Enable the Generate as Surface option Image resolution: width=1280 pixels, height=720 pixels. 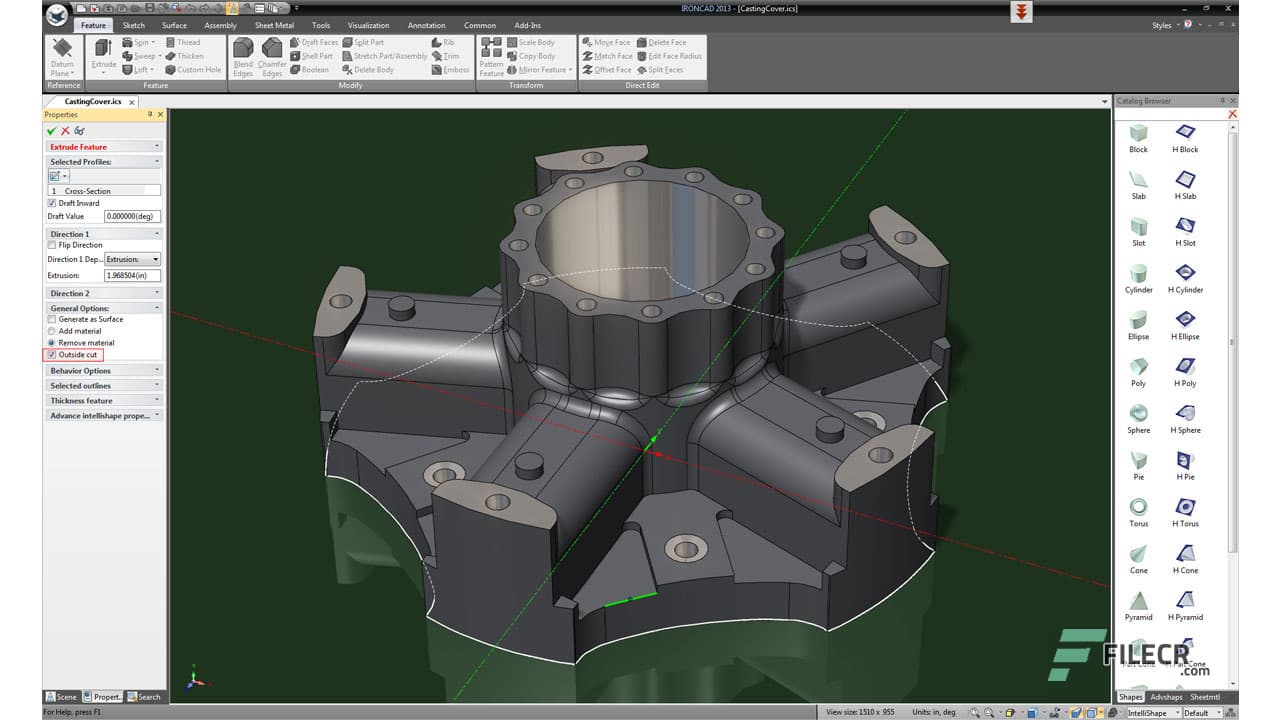click(52, 319)
